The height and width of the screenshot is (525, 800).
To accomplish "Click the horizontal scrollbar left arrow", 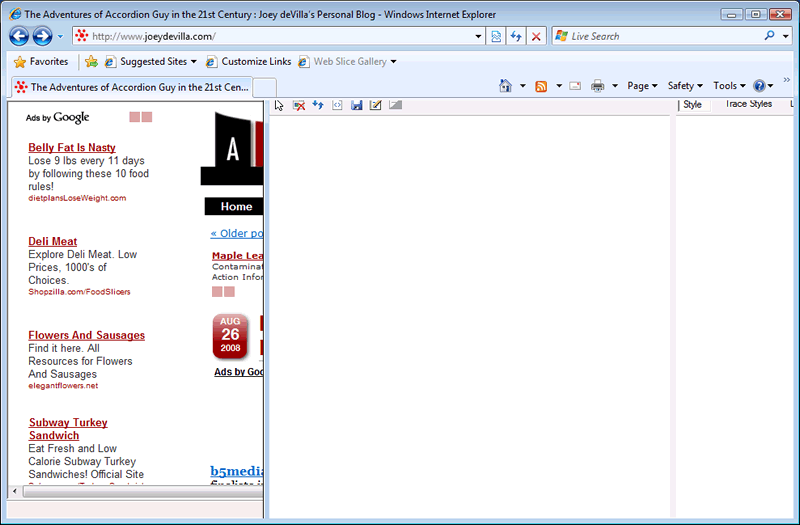I will coord(15,491).
